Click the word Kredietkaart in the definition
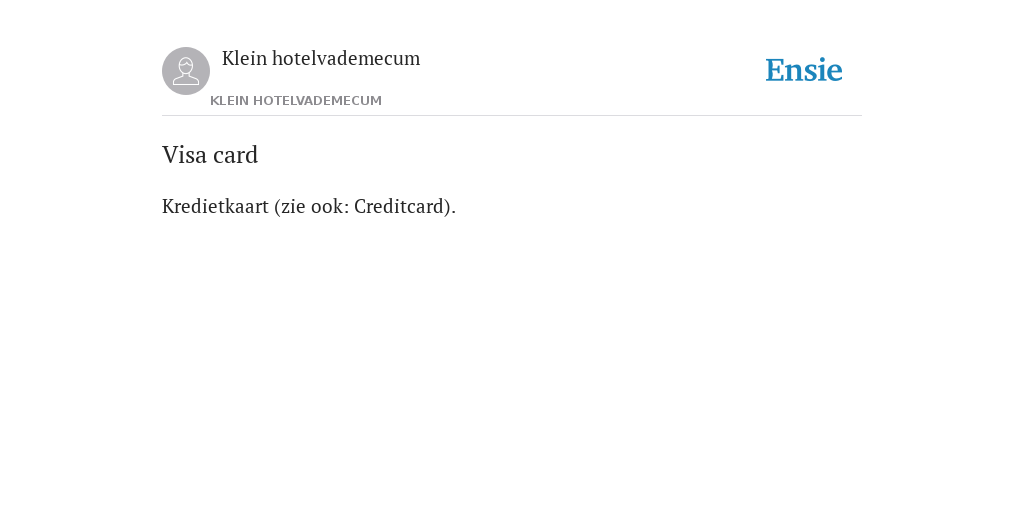Screen dimensions: 1024x512 point(216,206)
